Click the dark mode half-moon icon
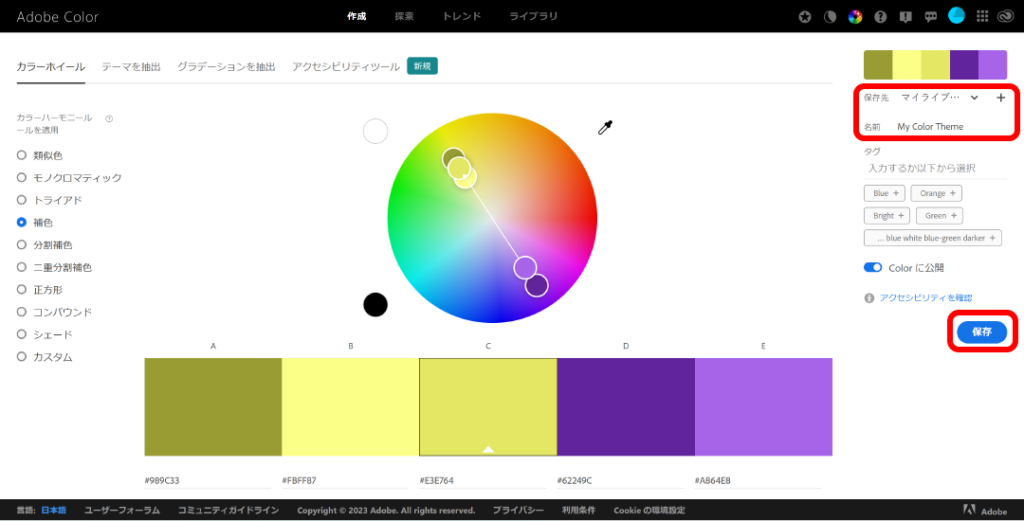This screenshot has width=1024, height=521. point(830,17)
